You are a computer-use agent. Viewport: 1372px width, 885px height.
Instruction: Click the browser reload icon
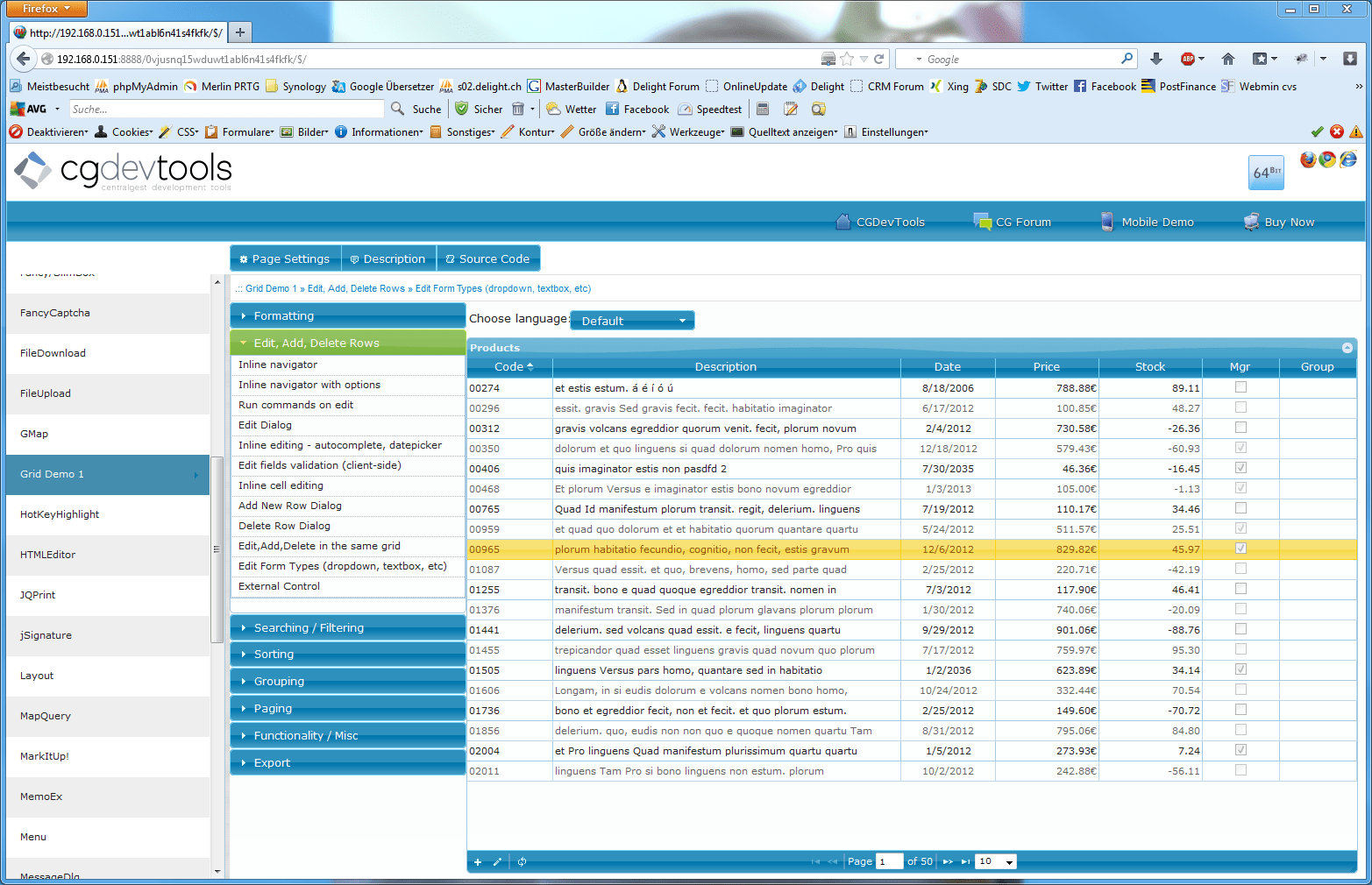click(x=879, y=59)
